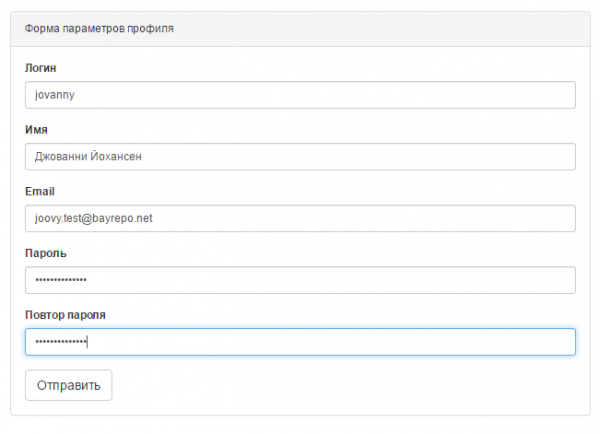The width and height of the screenshot is (600, 434).
Task: Click the Отправить submit button
Action: click(68, 385)
